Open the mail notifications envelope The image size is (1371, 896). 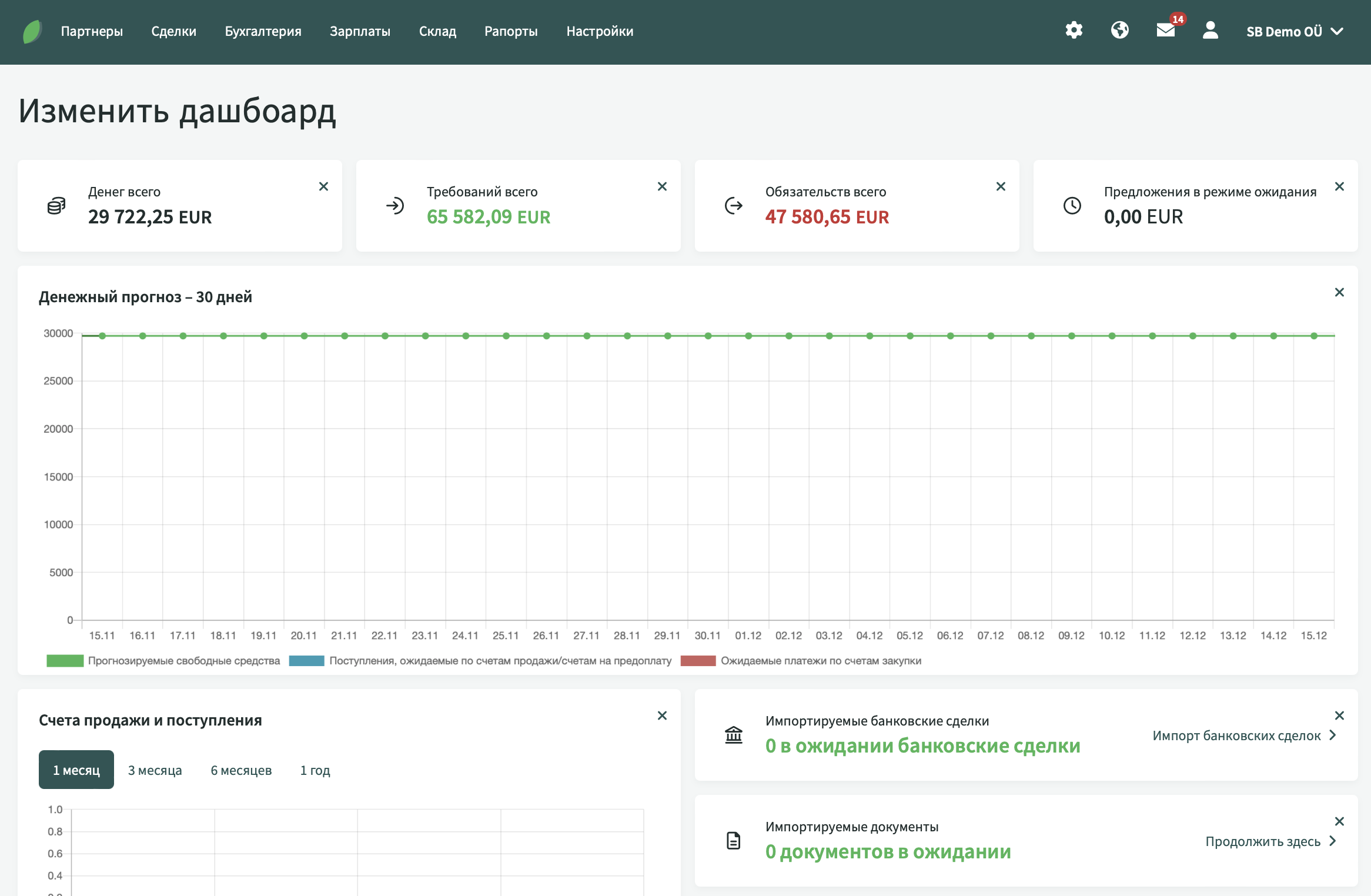pos(1165,31)
